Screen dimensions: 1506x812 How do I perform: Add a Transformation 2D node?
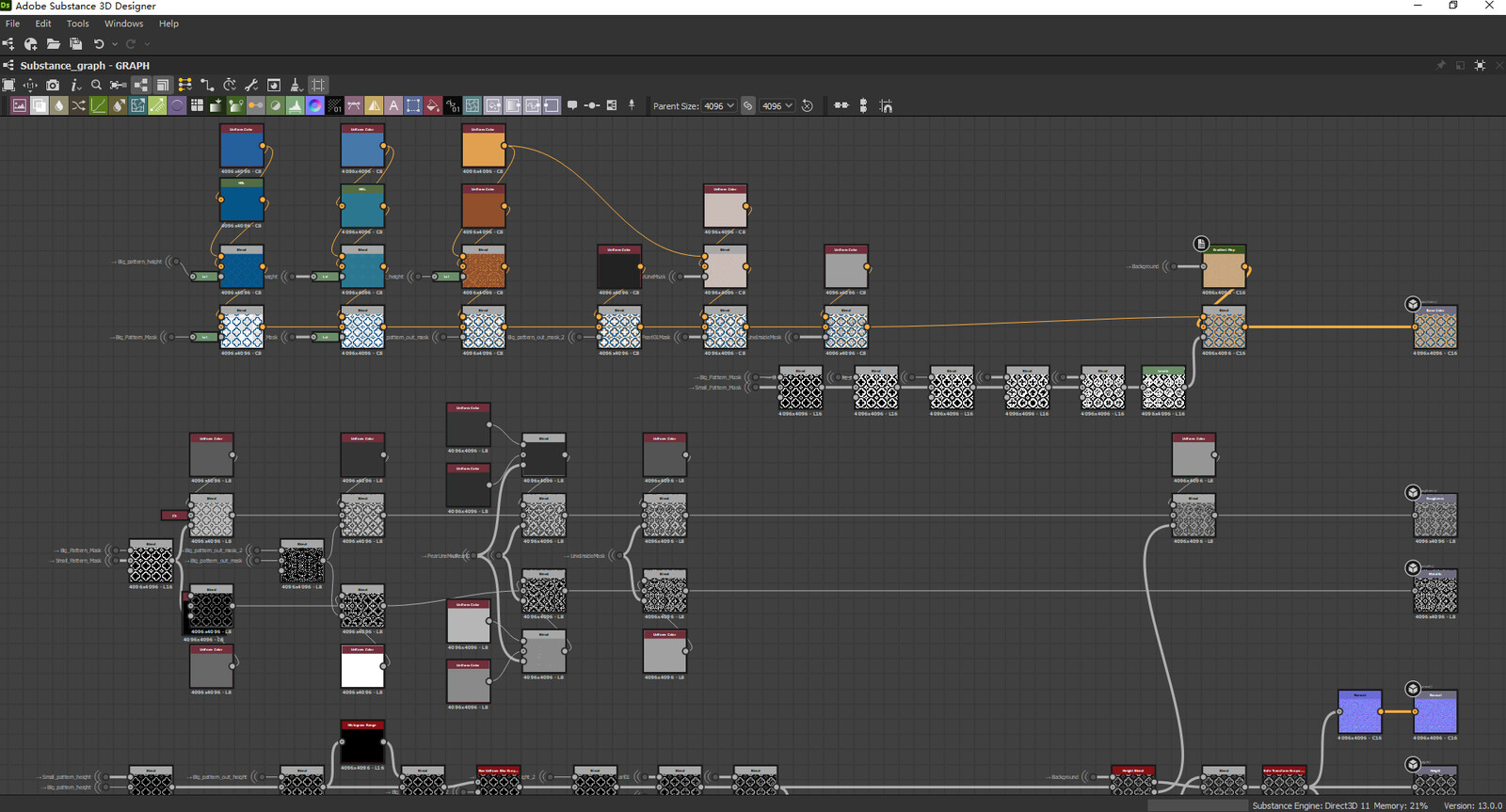(x=413, y=105)
